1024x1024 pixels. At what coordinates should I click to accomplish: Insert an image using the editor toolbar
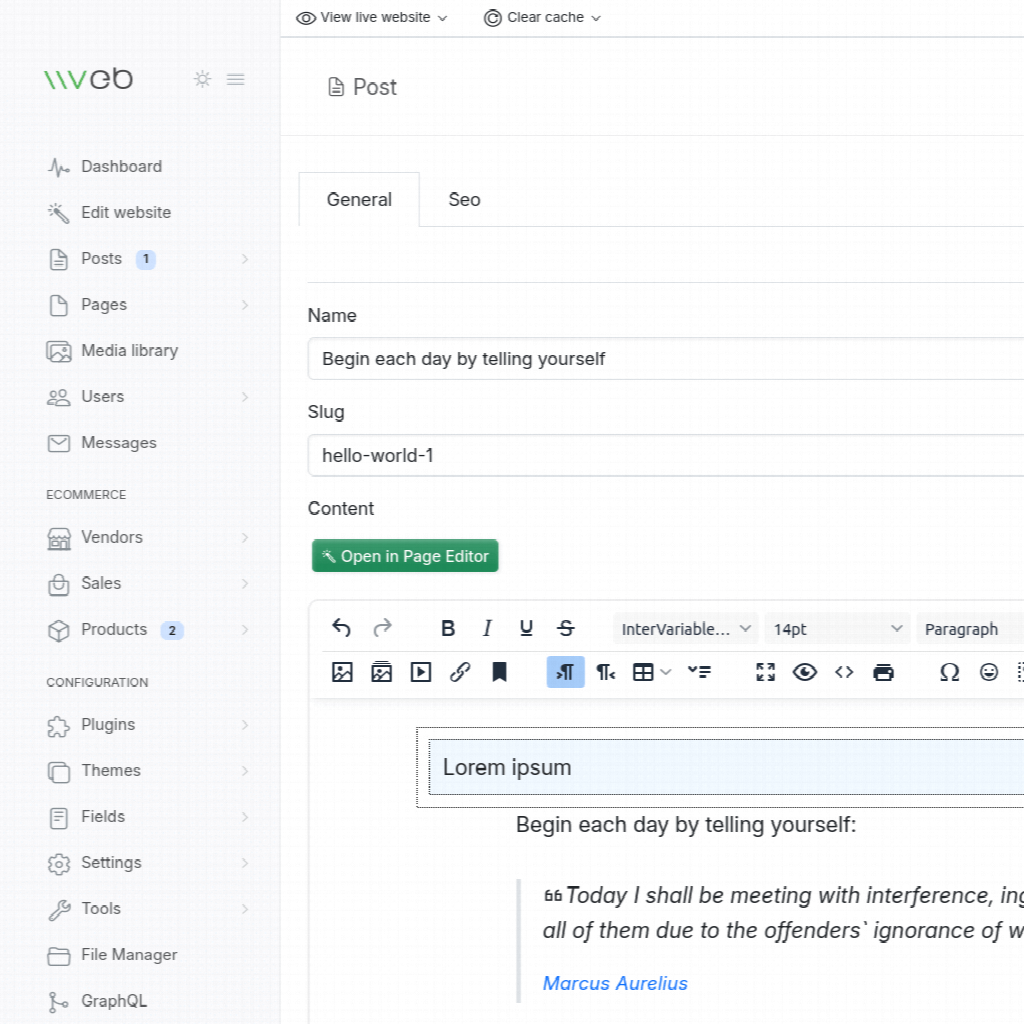pos(342,672)
